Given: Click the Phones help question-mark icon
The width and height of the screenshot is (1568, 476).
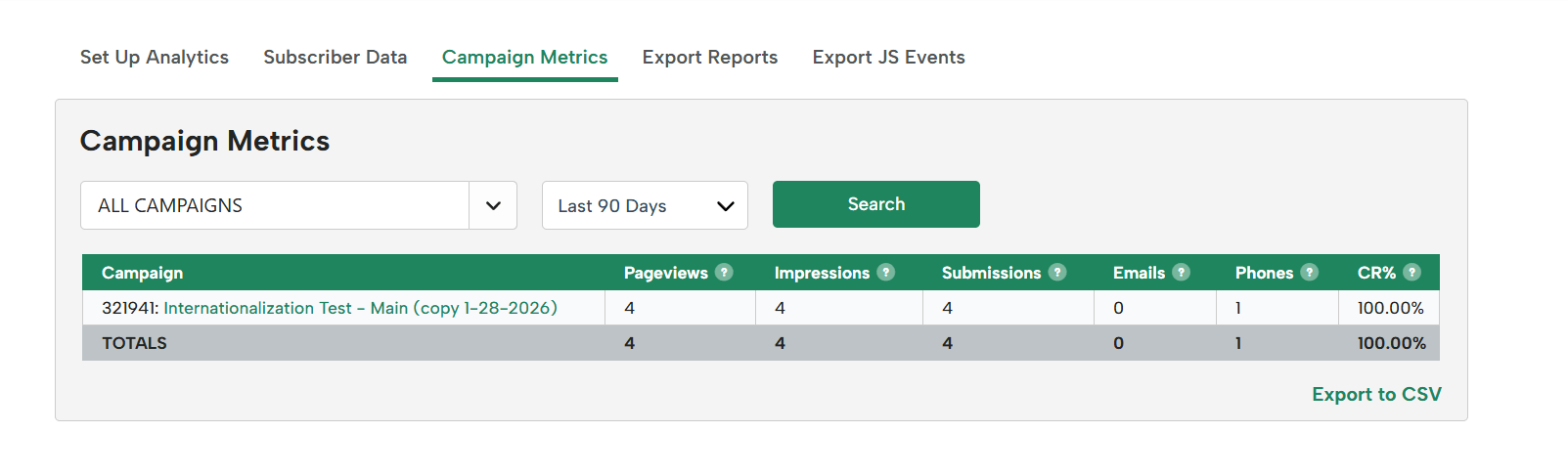Looking at the screenshot, I should pyautogui.click(x=1309, y=272).
